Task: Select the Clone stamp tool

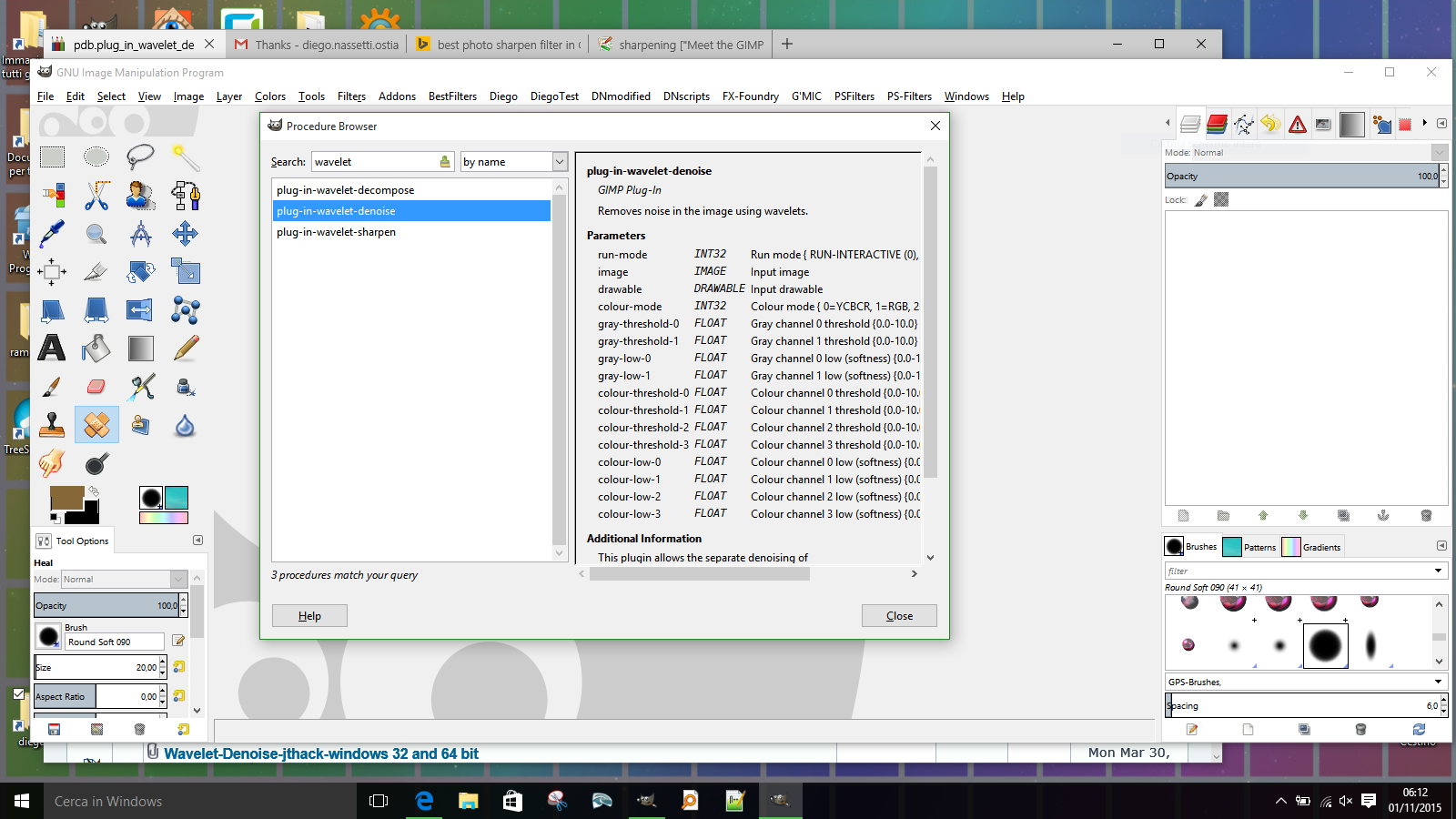Action: tap(52, 424)
